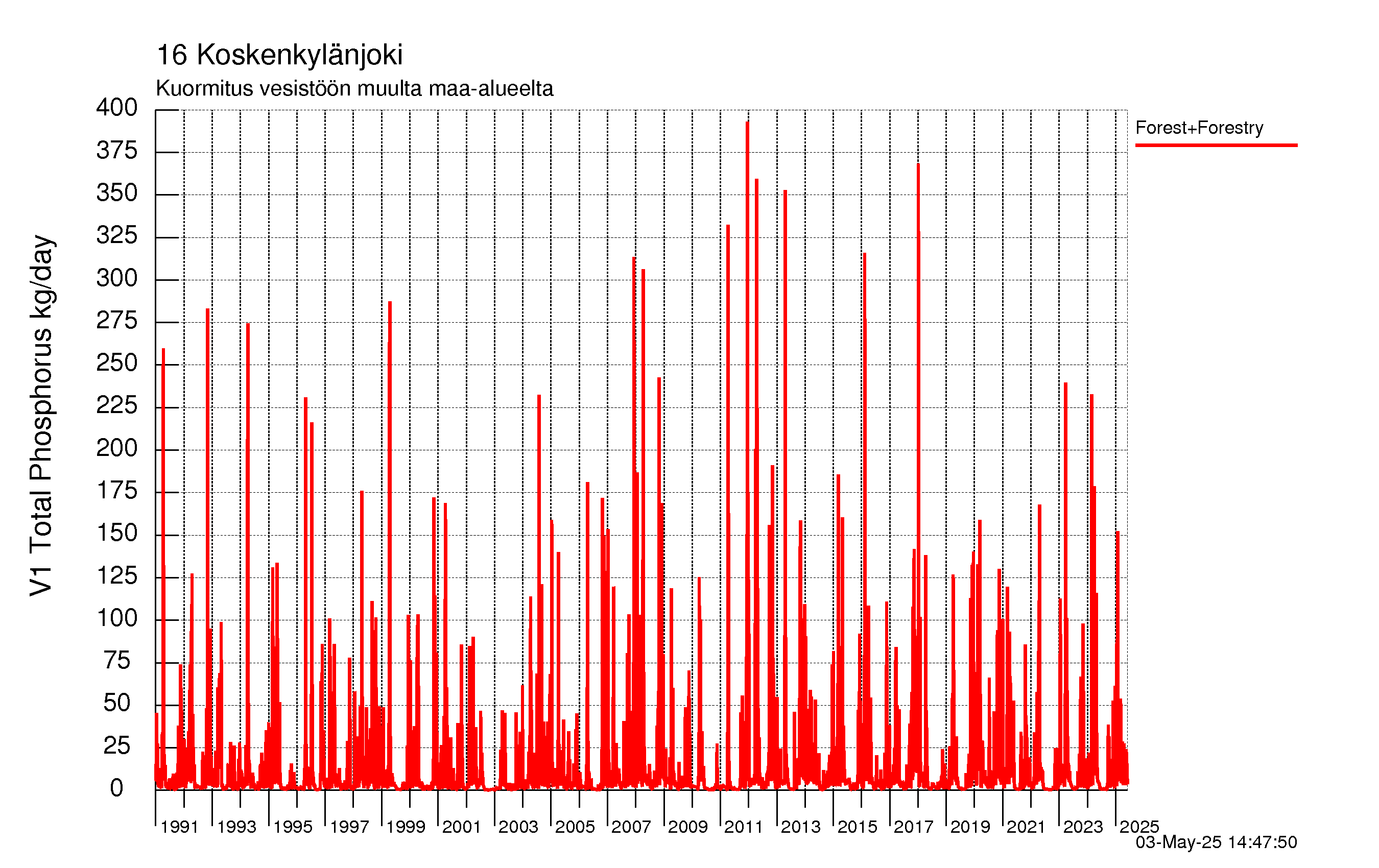The width and height of the screenshot is (1379, 868).
Task: Click the 1998 peak near 287
Action: (390, 303)
